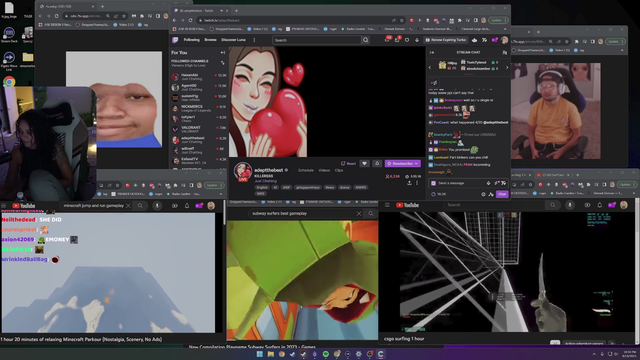This screenshot has width=640, height=360.
Task: Go to next gift leaderboard arrow in chat
Action: [507, 68]
